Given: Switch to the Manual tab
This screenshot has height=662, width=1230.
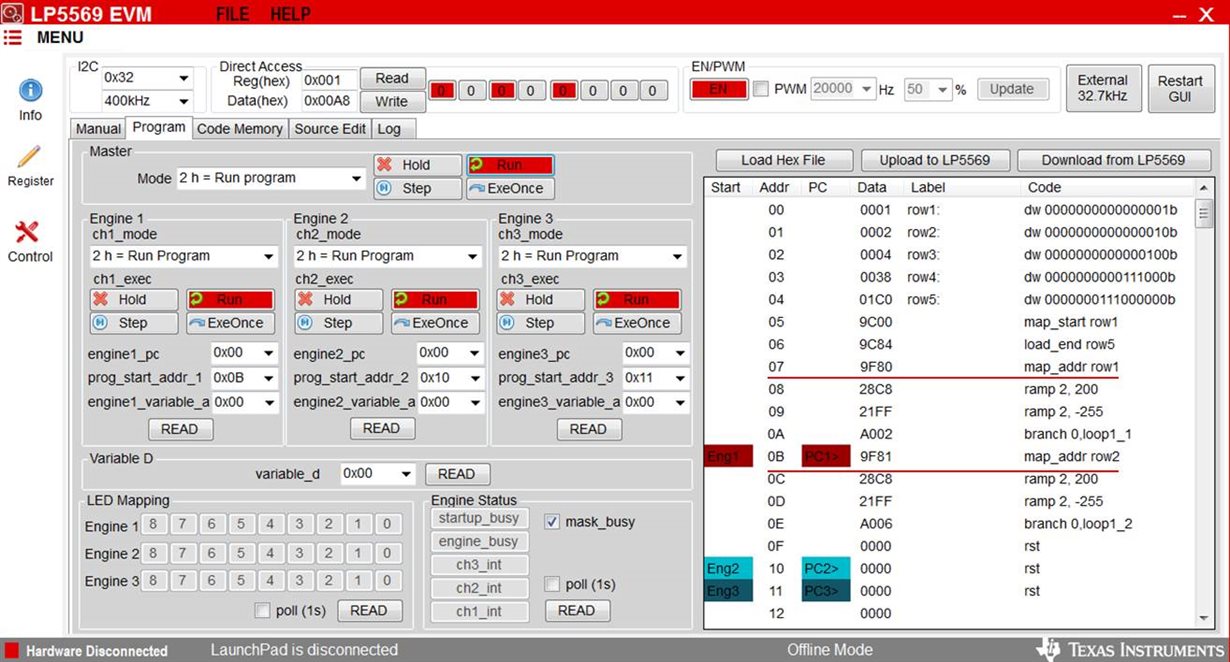Looking at the screenshot, I should coord(98,129).
